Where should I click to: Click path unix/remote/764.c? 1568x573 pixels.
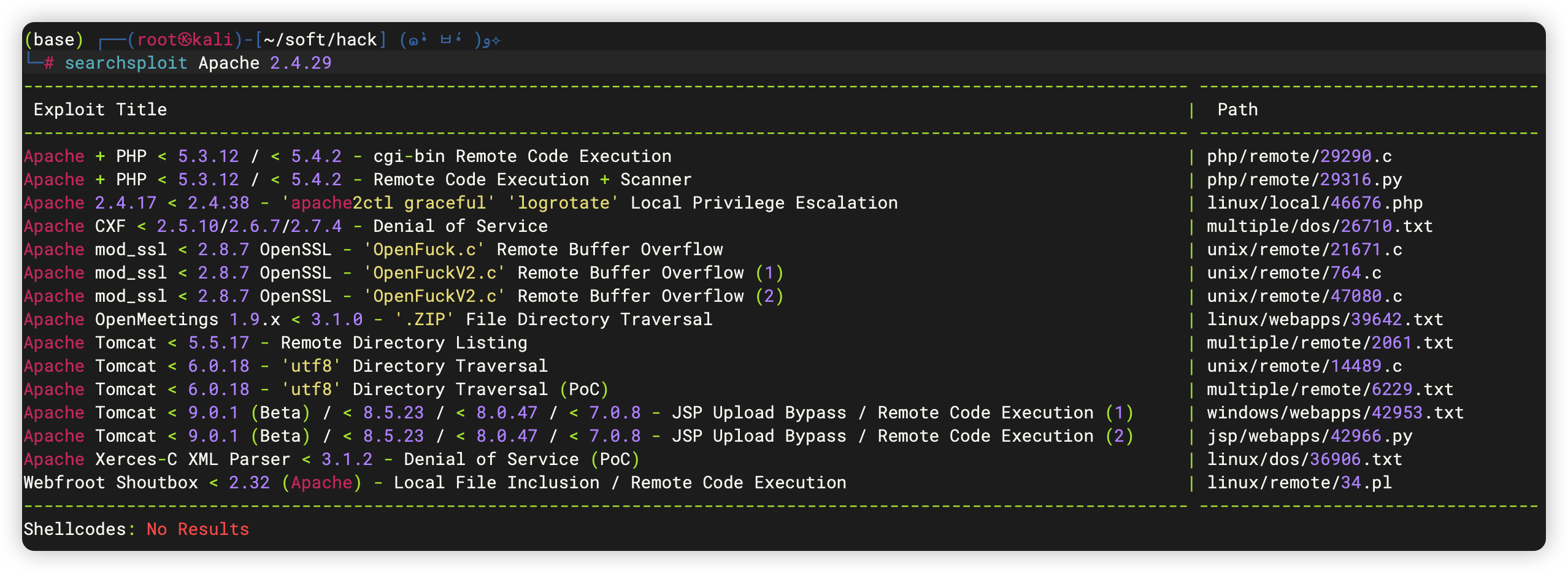pos(1294,273)
